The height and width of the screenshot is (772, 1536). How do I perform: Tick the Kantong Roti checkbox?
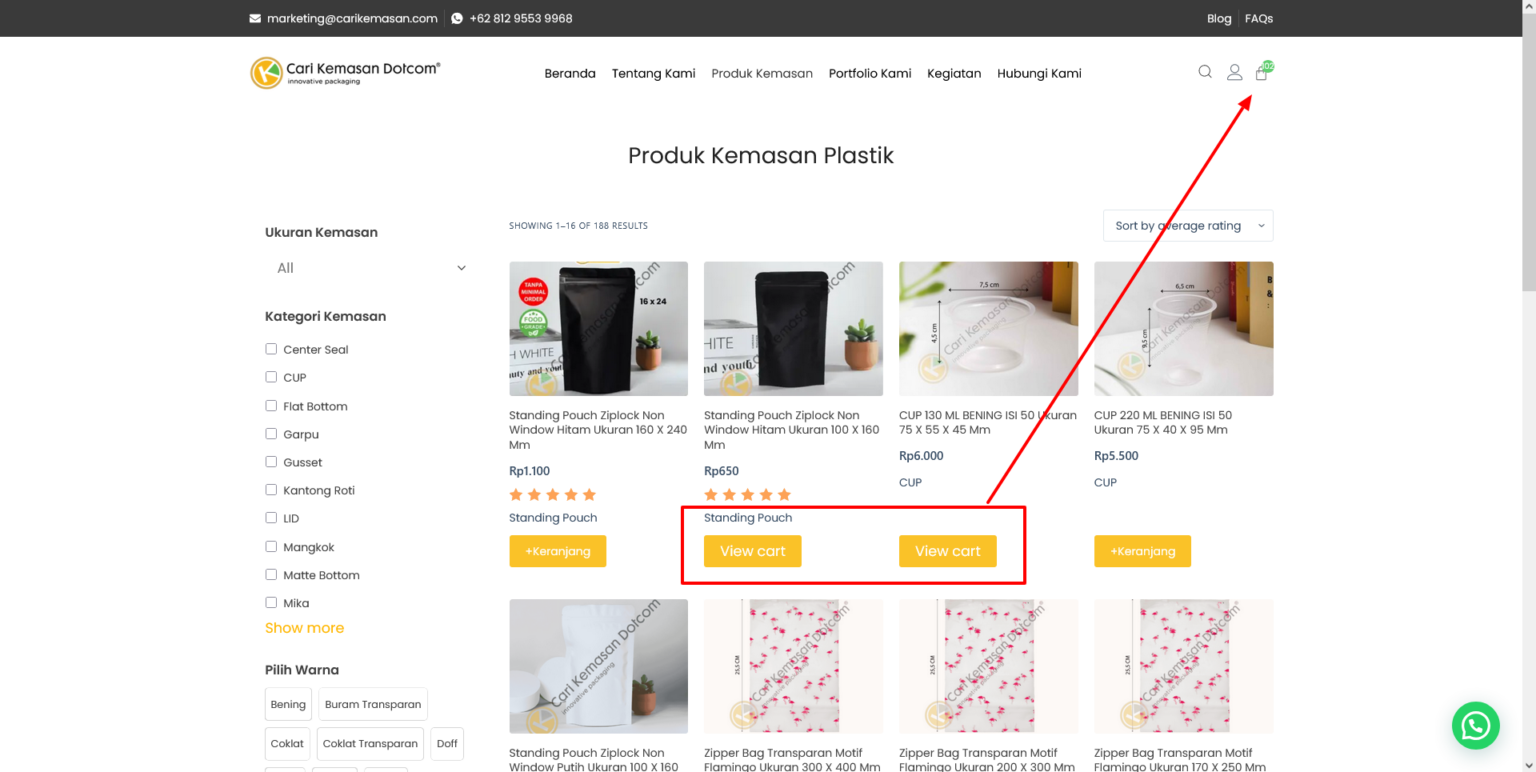pos(271,490)
